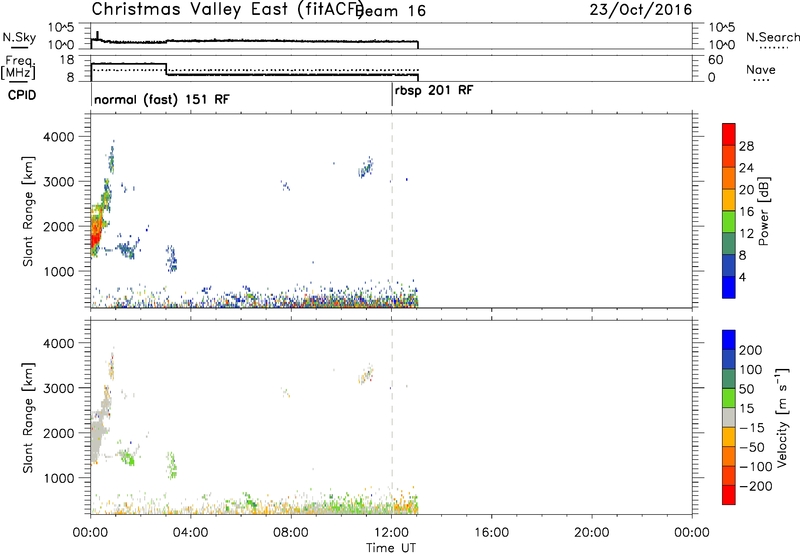Screen dimensions: 800x554
Task: Click the '16' Power colorbar tick label
Action: (x=746, y=212)
